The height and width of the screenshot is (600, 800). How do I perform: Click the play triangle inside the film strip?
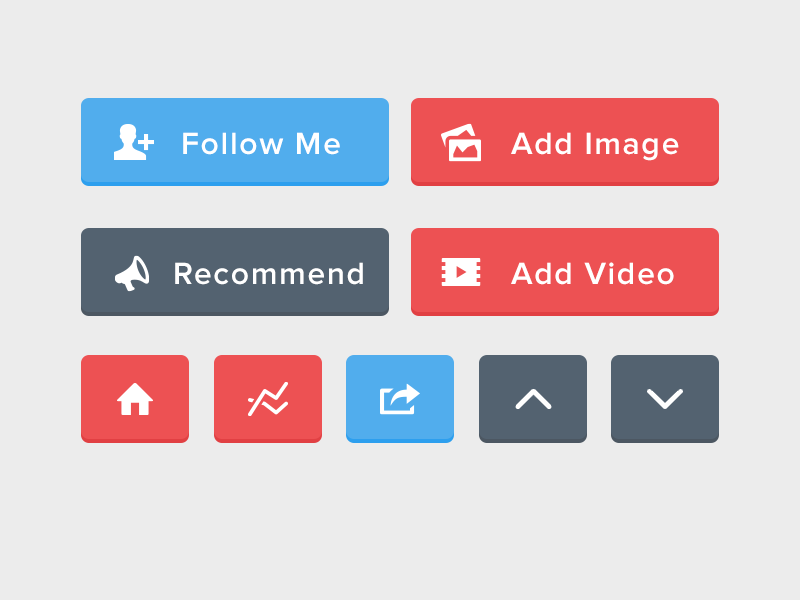[x=461, y=272]
